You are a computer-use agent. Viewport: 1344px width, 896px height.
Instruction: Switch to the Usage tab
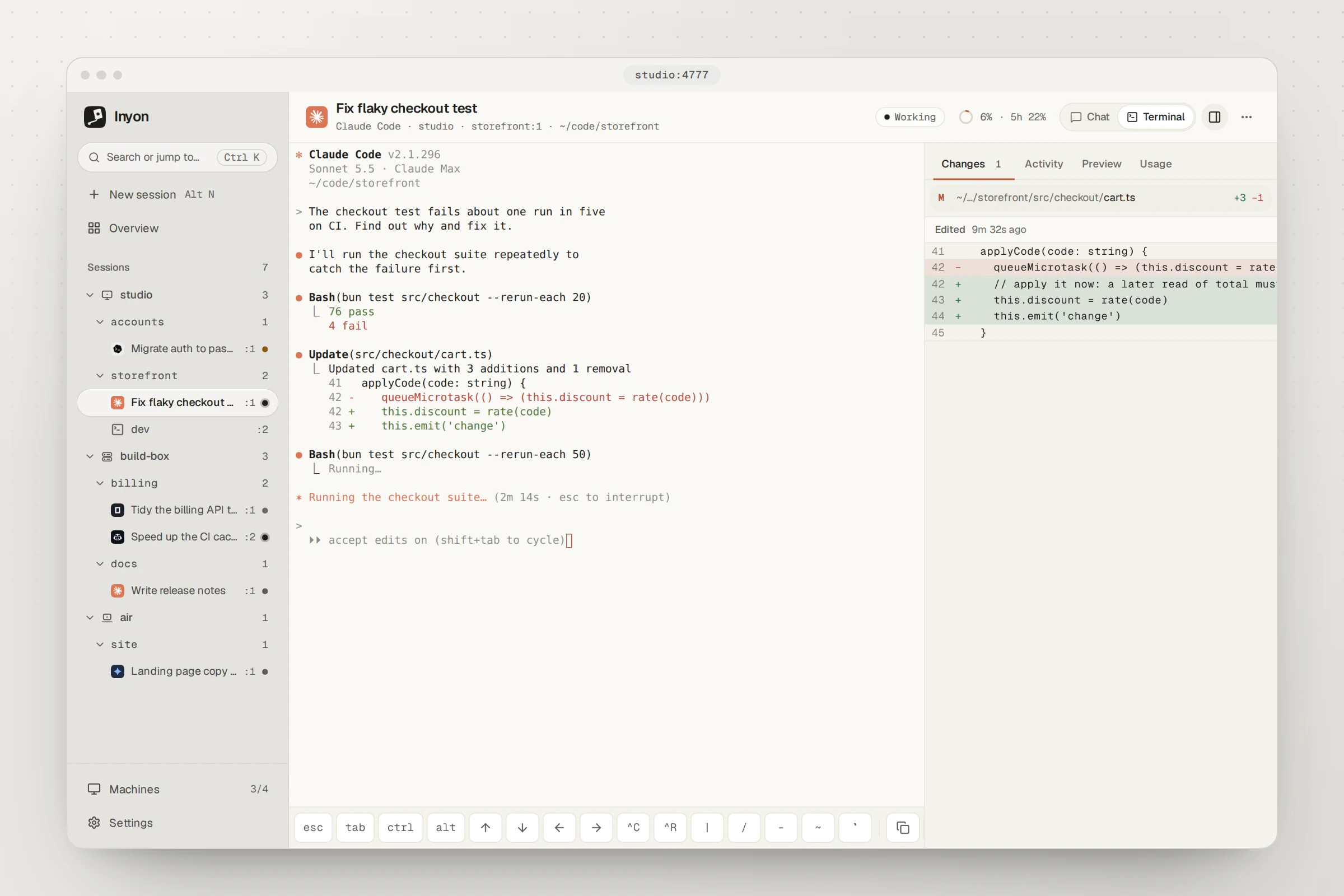coord(1155,164)
